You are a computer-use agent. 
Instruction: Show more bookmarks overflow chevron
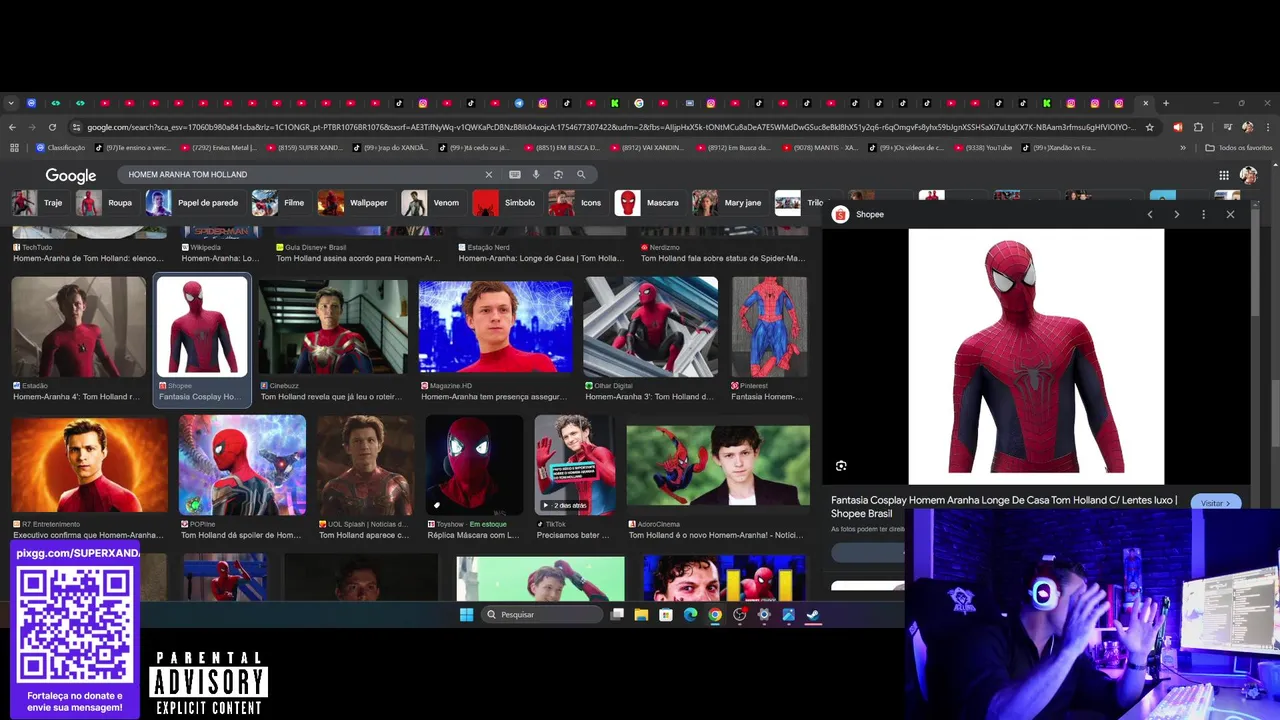(1183, 148)
